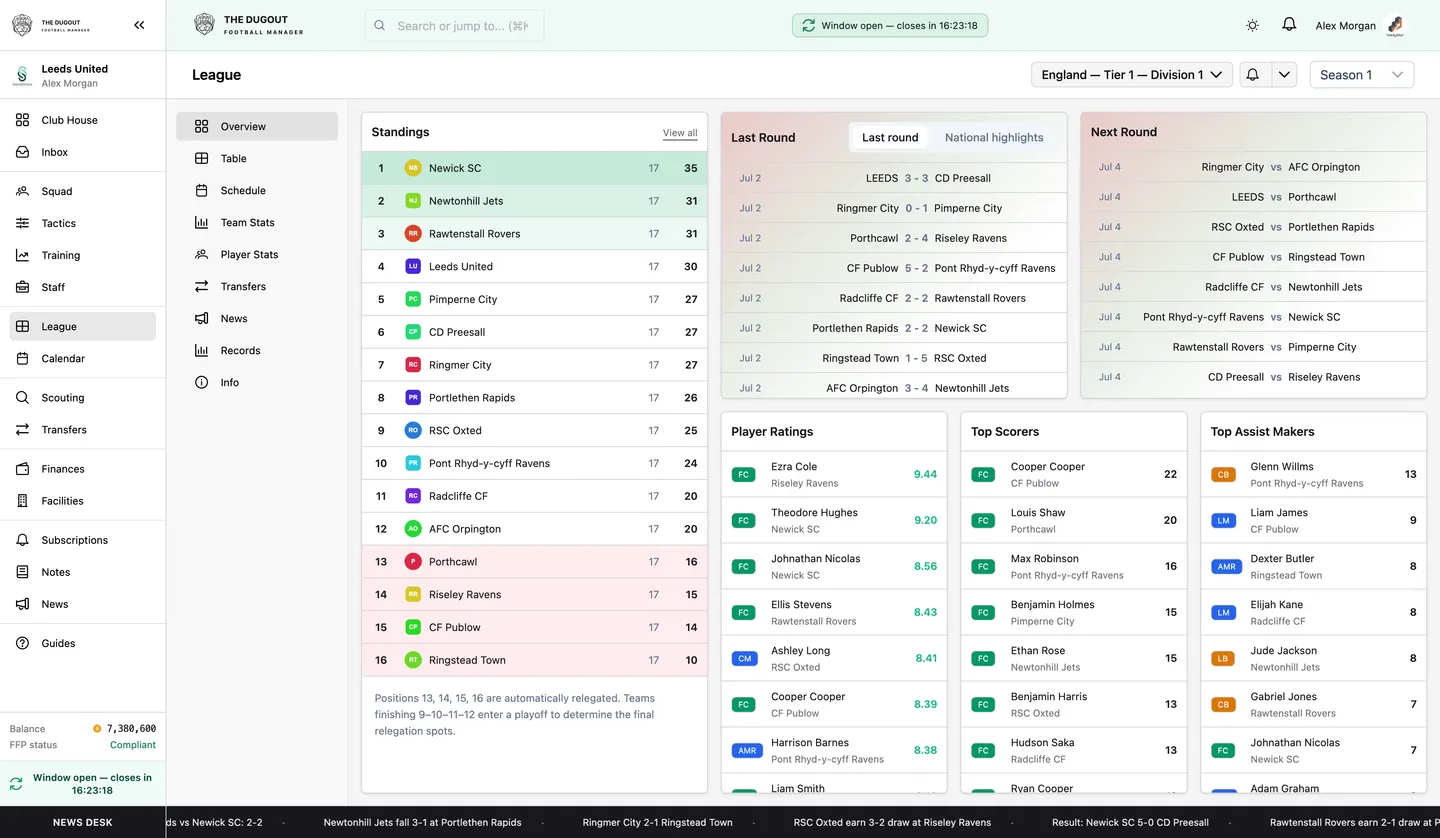
Task: Click Theodore Hughes rating 9.20
Action: (x=925, y=521)
